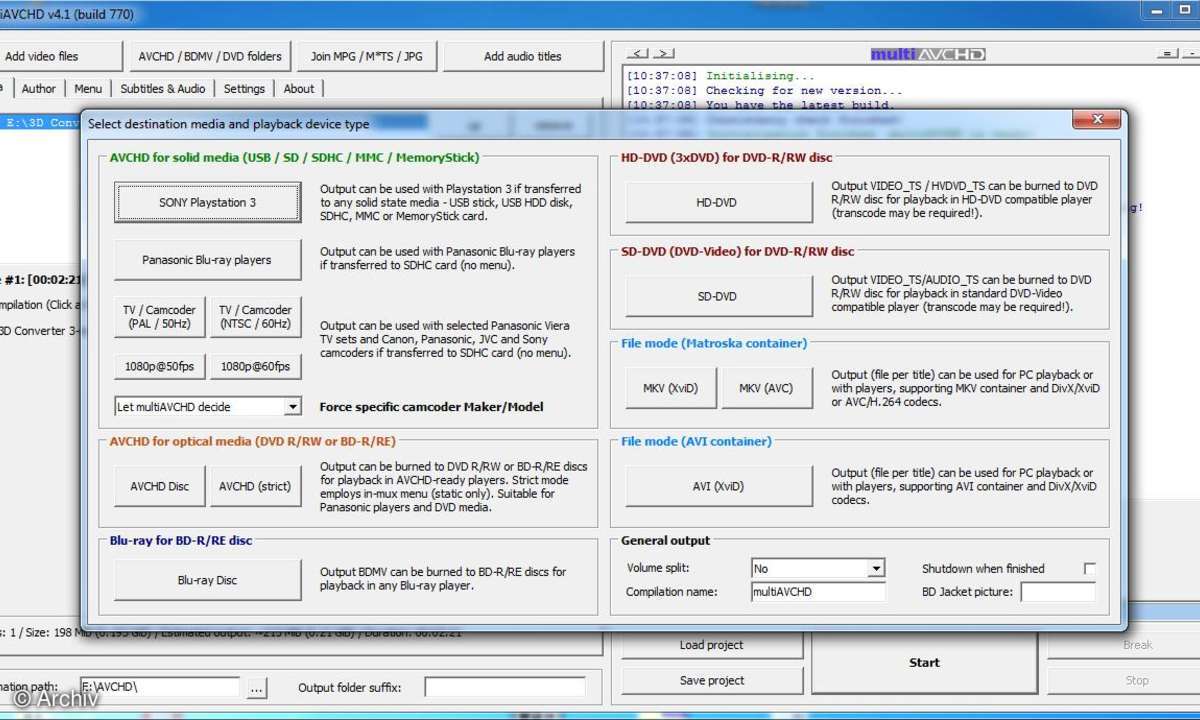
Task: Click Load project button
Action: pos(712,645)
